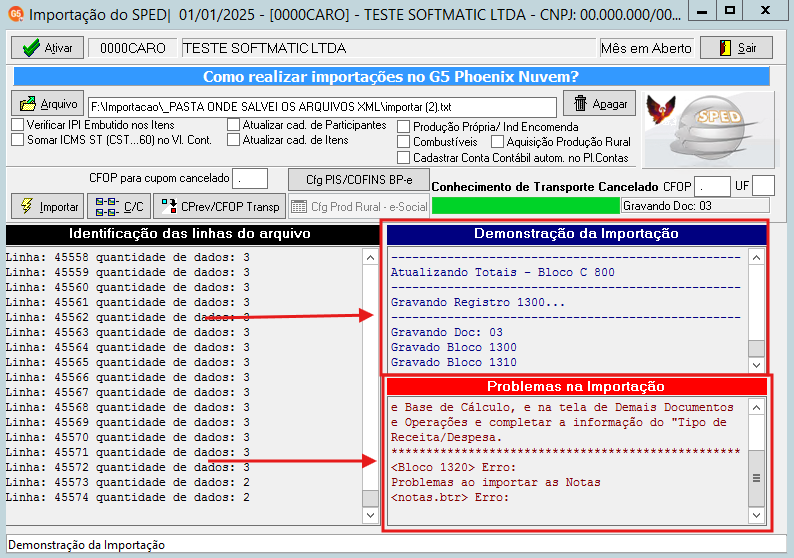Click the file path input field
Image resolution: width=794 pixels, height=558 pixels.
(323, 107)
